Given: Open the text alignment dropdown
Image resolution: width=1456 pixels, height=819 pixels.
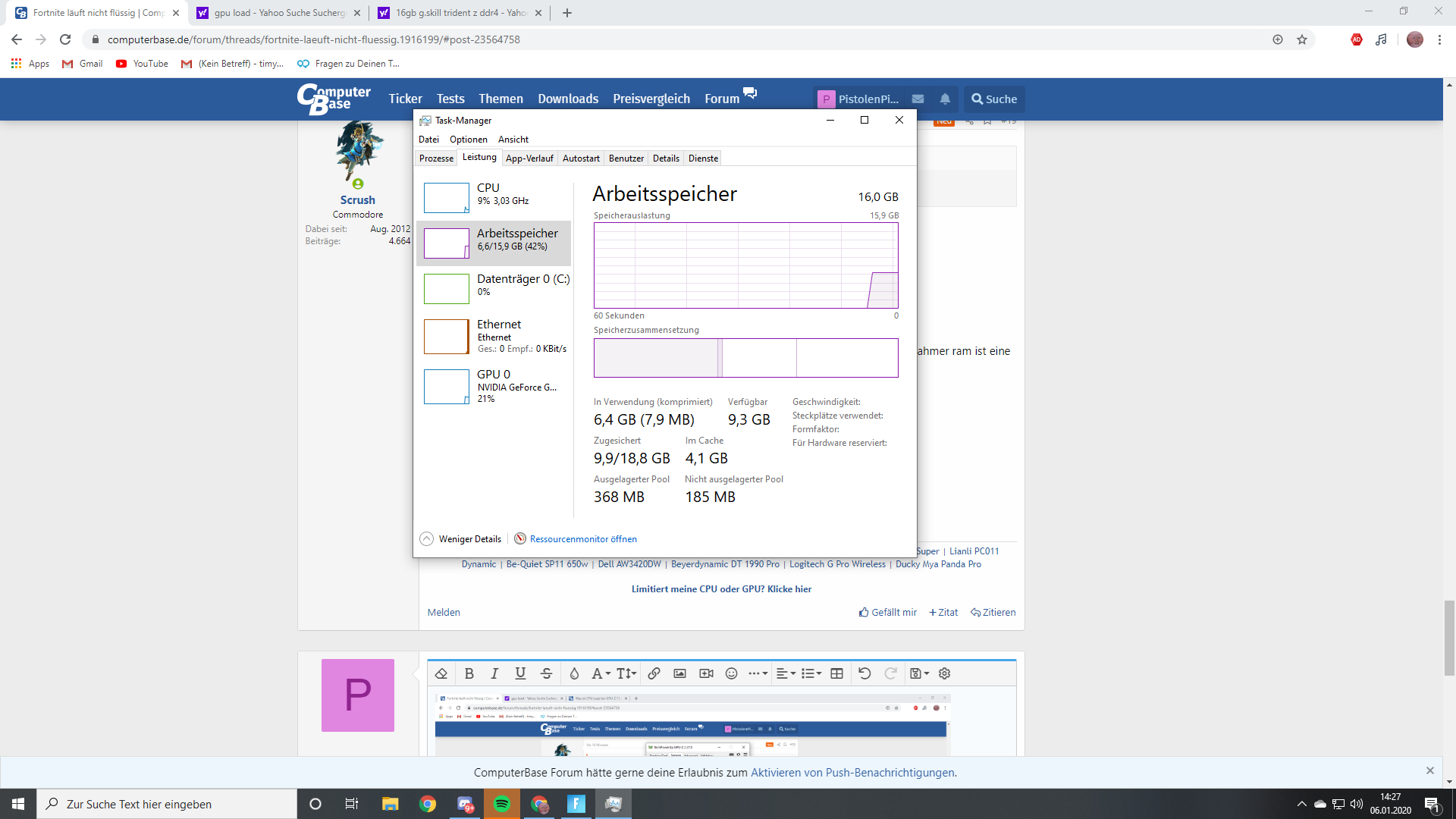Looking at the screenshot, I should point(783,673).
